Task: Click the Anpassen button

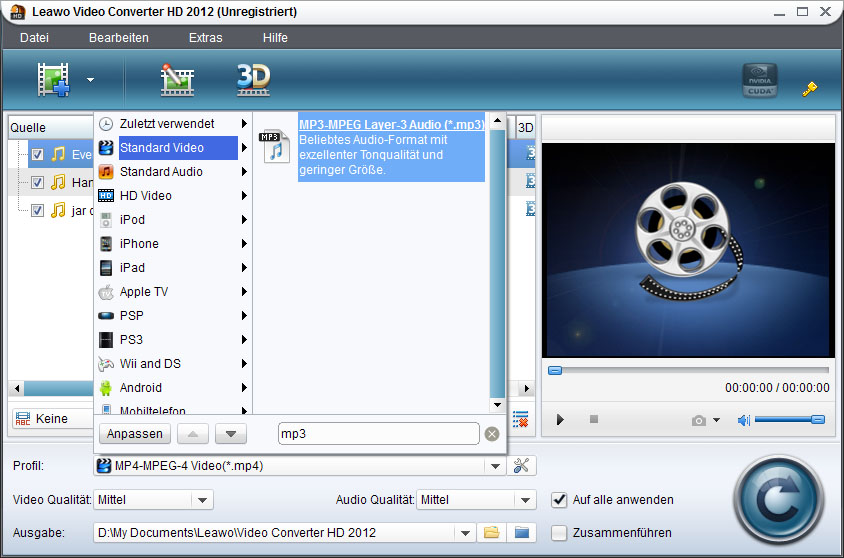Action: coord(133,434)
